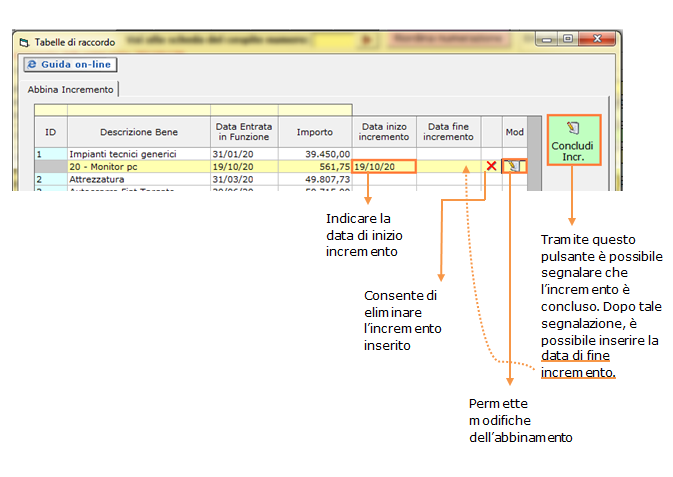Click the table vertical scrollbar
This screenshot has width=673, height=477.
pos(534,153)
